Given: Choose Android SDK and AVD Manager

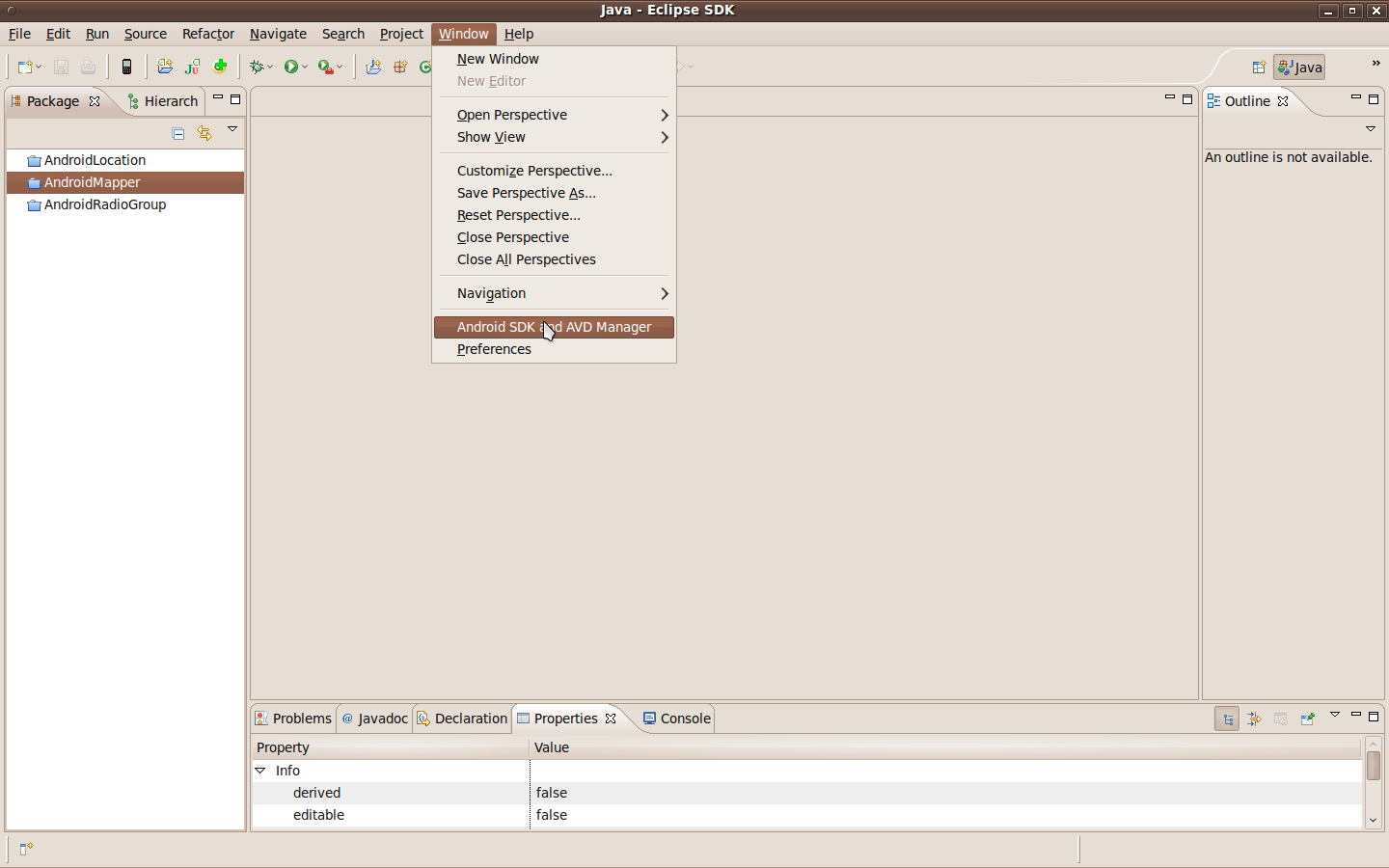Looking at the screenshot, I should coord(554,327).
